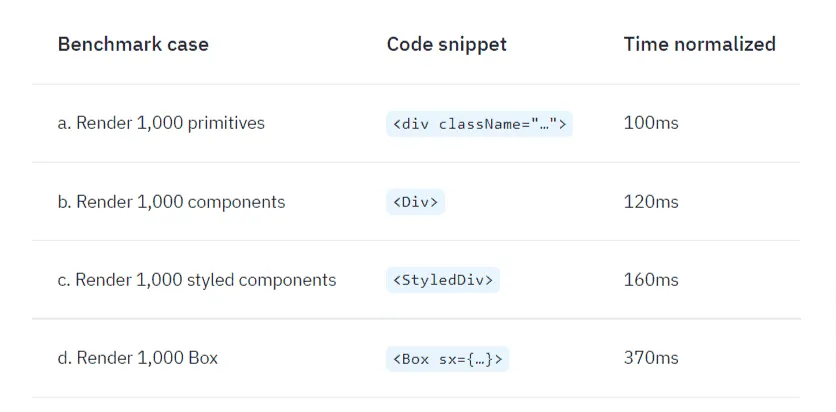Select the "a. Render 1,000 primitives" row label
836x412 pixels.
161,123
